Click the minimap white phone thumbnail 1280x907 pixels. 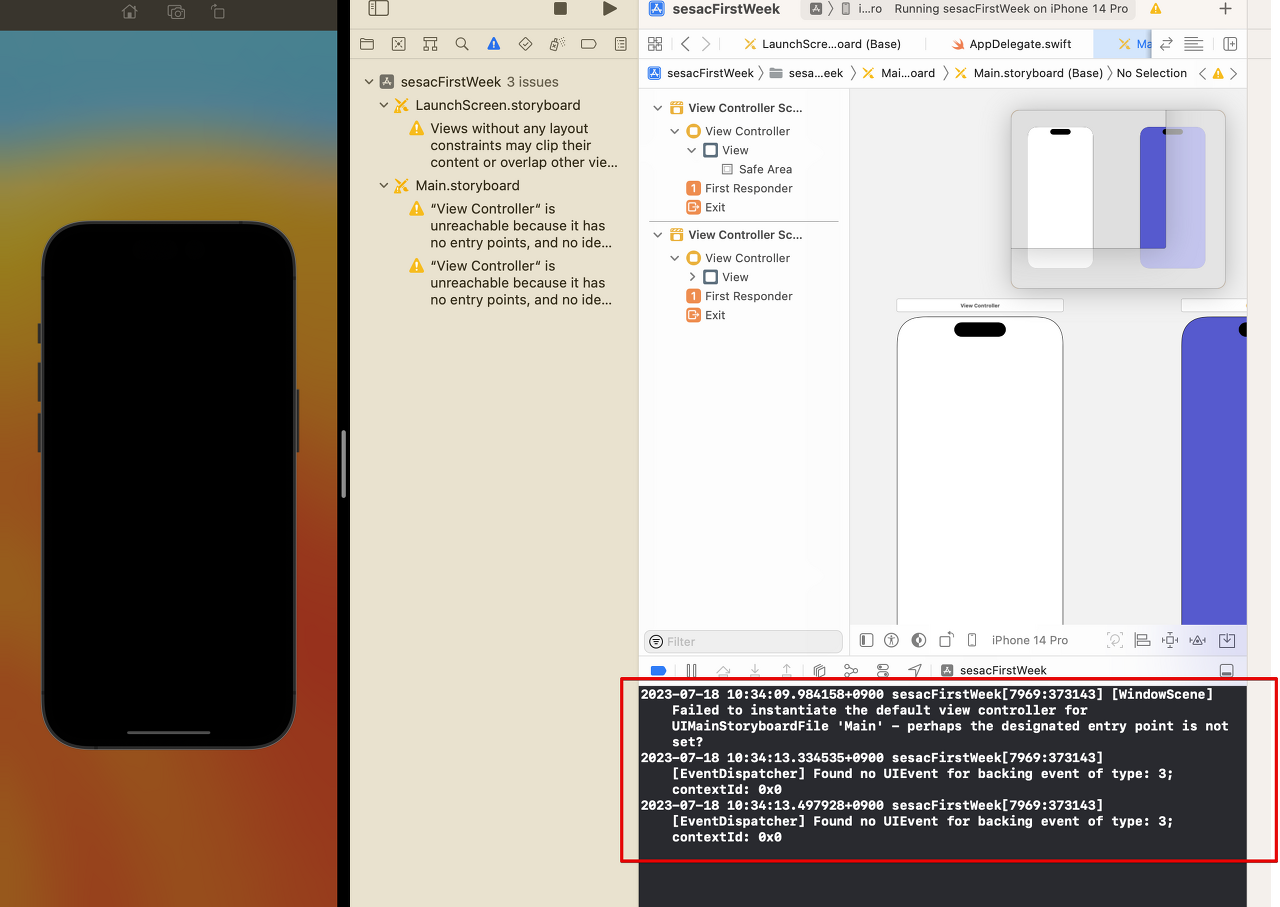point(1060,197)
